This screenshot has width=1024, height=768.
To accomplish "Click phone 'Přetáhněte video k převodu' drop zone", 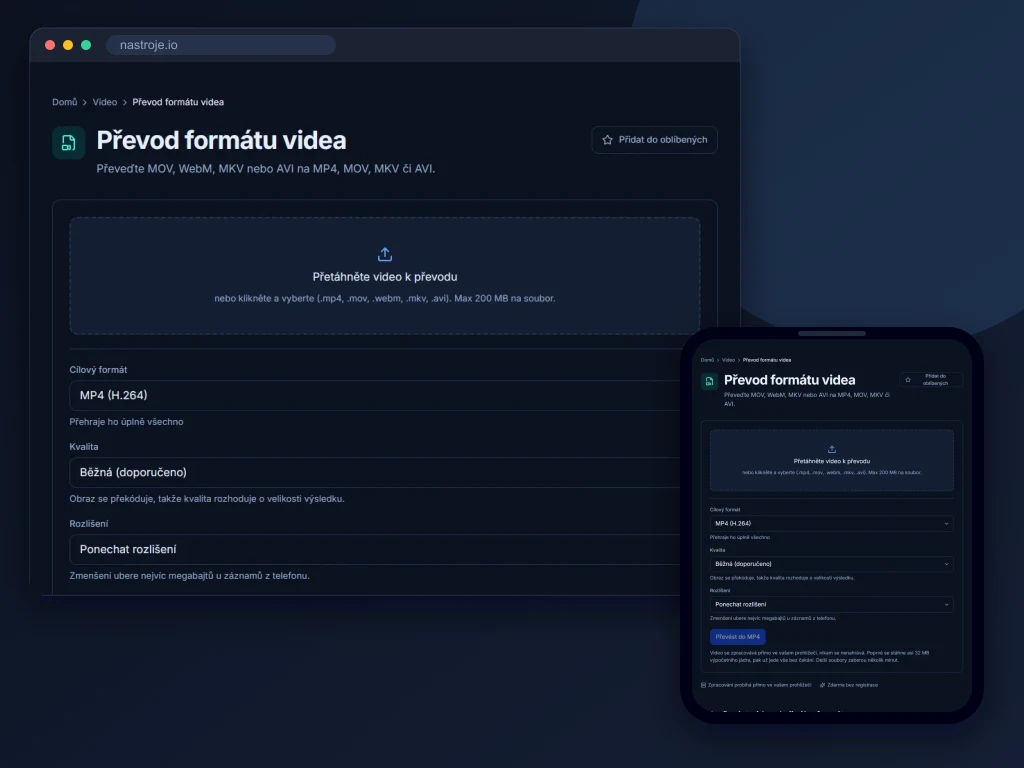I will tap(831, 460).
